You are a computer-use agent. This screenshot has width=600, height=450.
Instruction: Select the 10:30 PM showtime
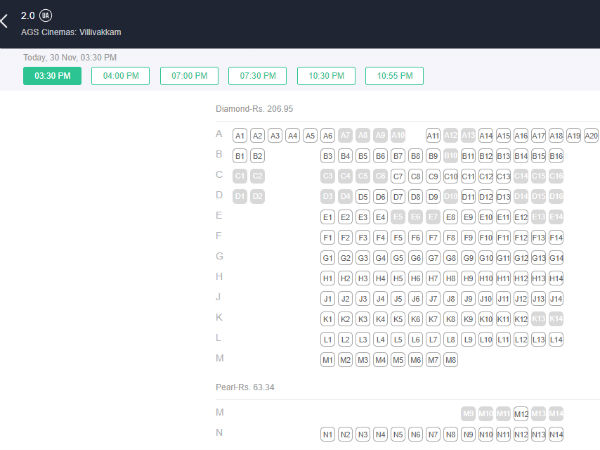click(x=326, y=76)
